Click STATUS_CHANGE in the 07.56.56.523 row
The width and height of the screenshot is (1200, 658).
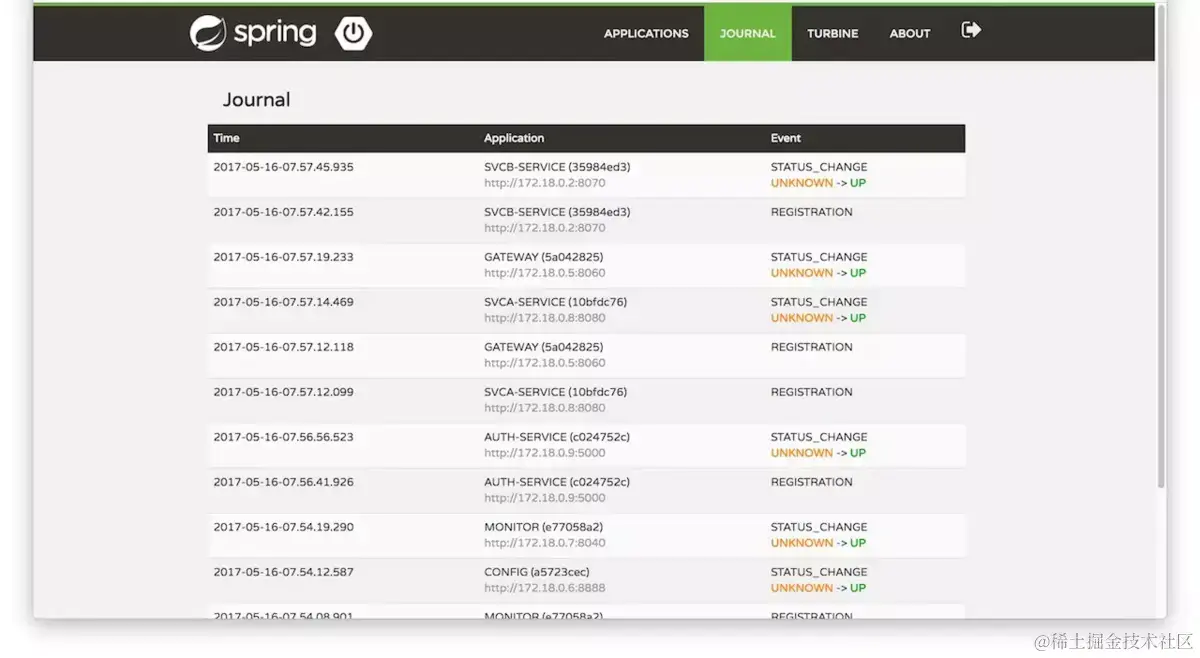pos(819,437)
